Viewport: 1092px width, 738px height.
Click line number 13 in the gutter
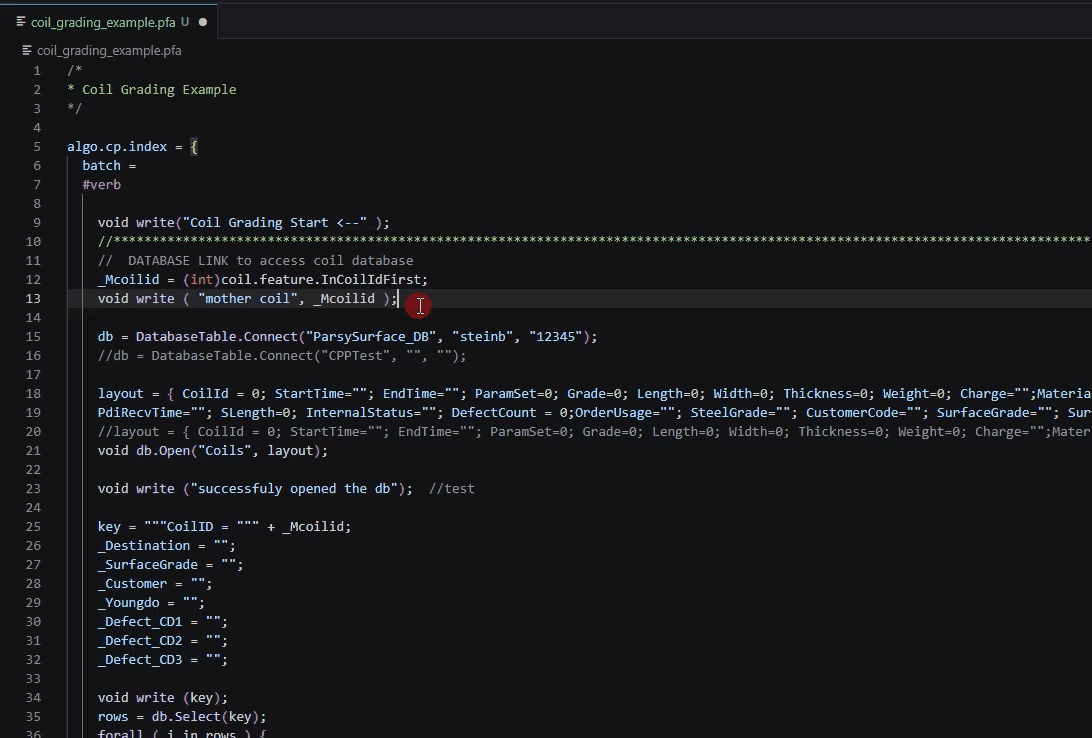pos(33,299)
